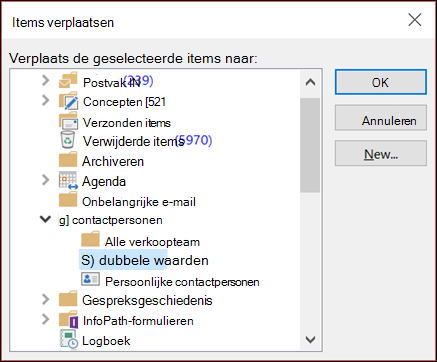Expand the Agenda folder
The image size is (437, 362).
tap(46, 180)
